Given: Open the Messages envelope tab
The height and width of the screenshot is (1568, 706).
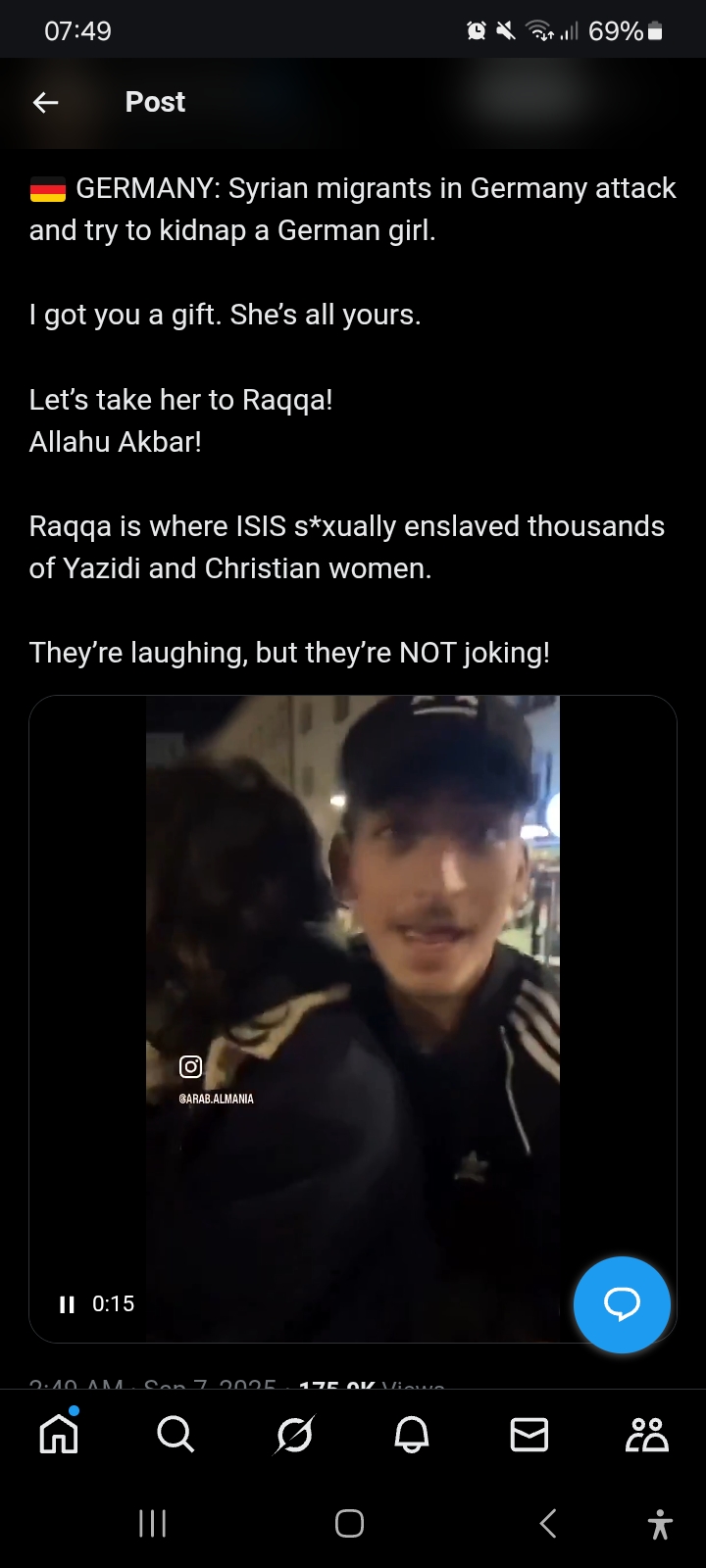Looking at the screenshot, I should click(529, 1435).
